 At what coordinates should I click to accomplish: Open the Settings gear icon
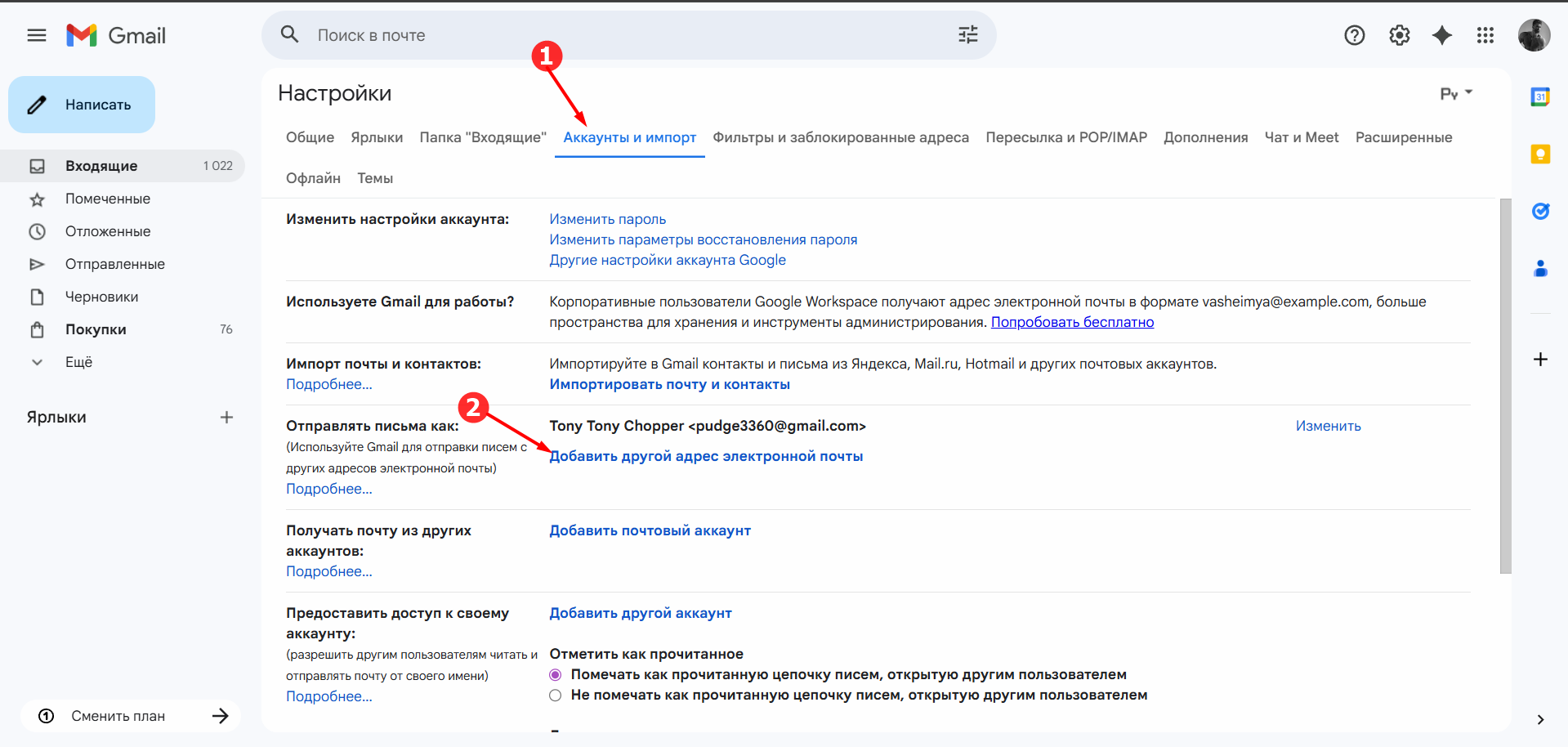(1400, 35)
